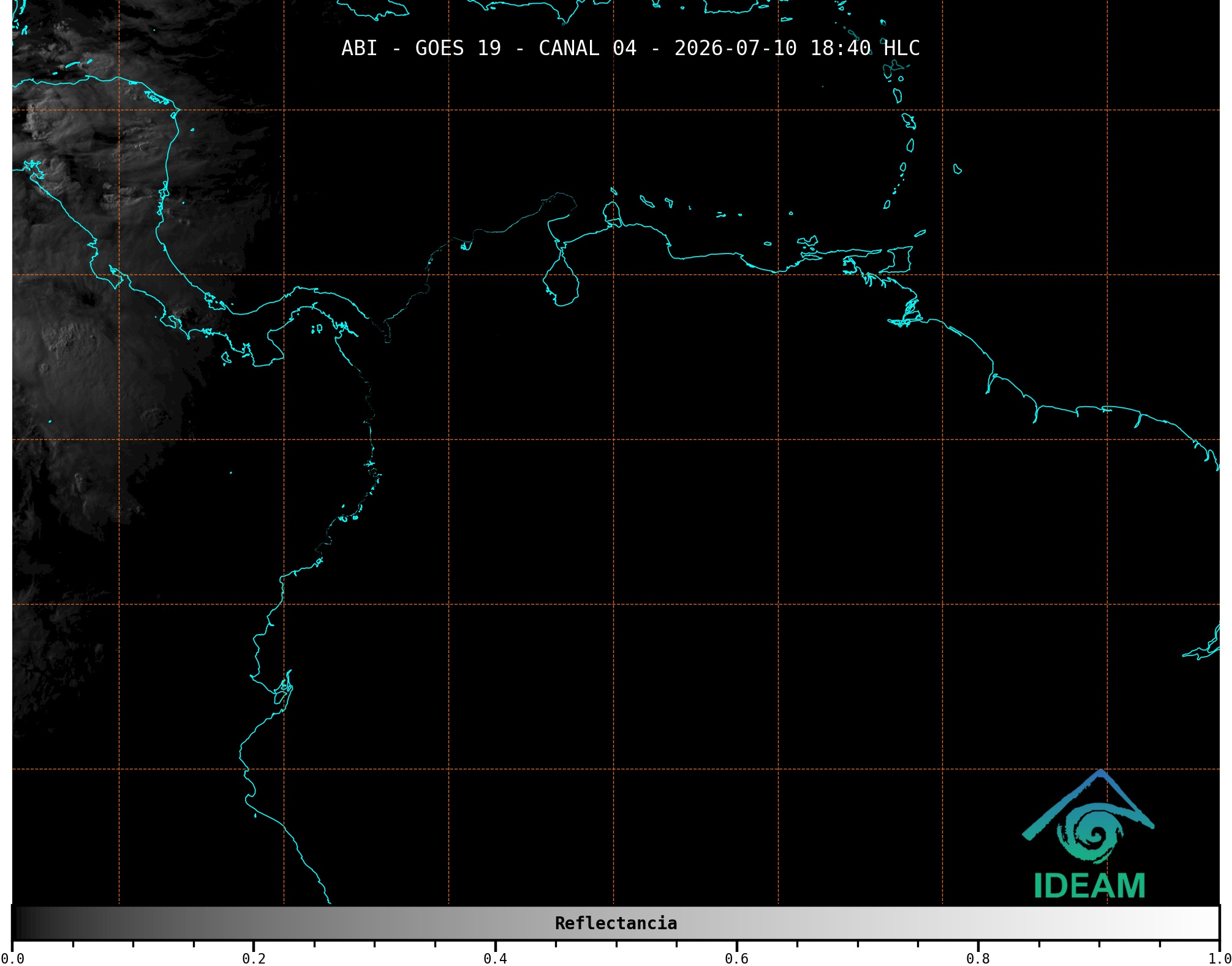The height and width of the screenshot is (966, 1232).
Task: Click the 0.0 colorbar tick label
Action: click(x=12, y=958)
